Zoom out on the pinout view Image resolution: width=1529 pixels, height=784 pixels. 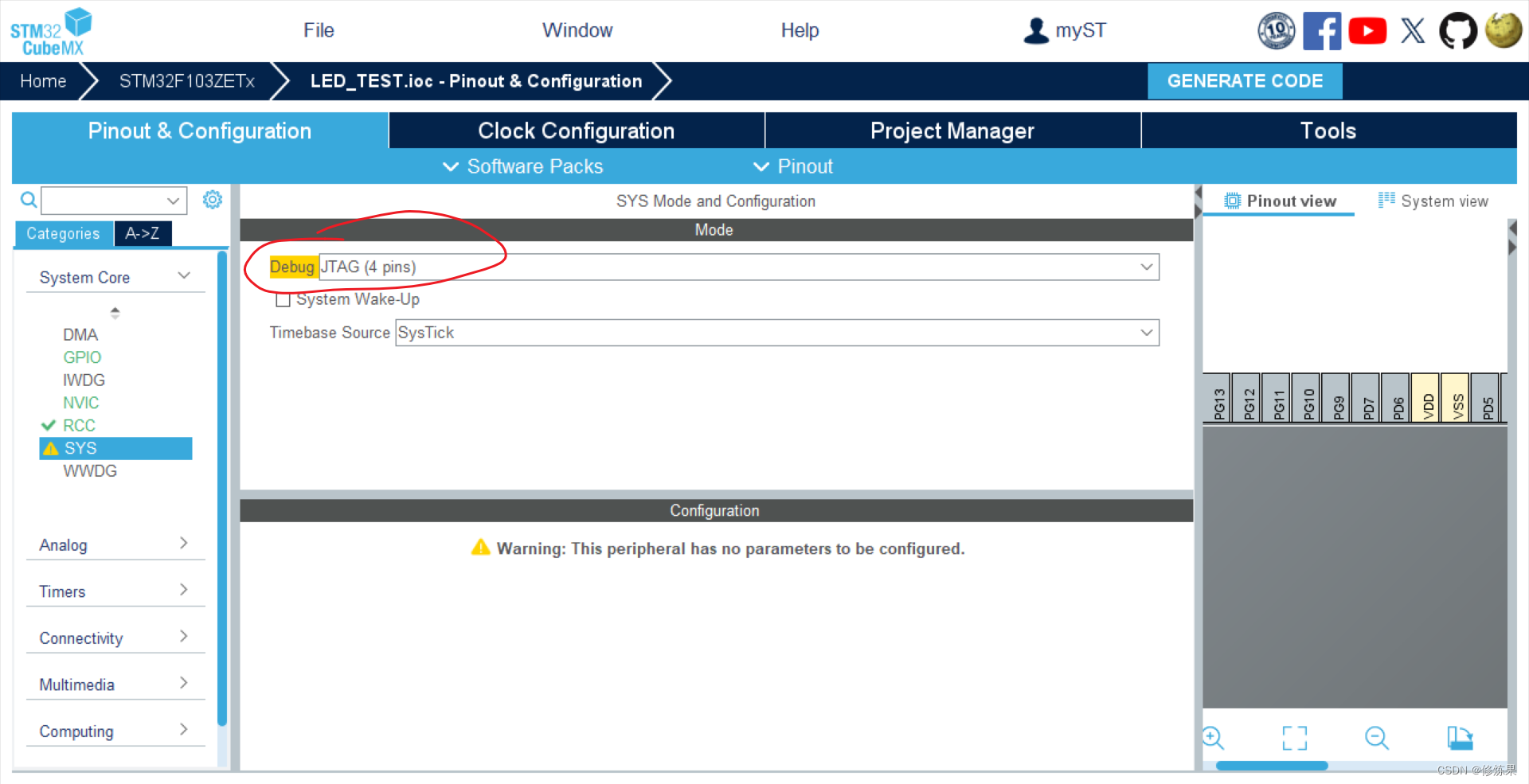tap(1376, 738)
